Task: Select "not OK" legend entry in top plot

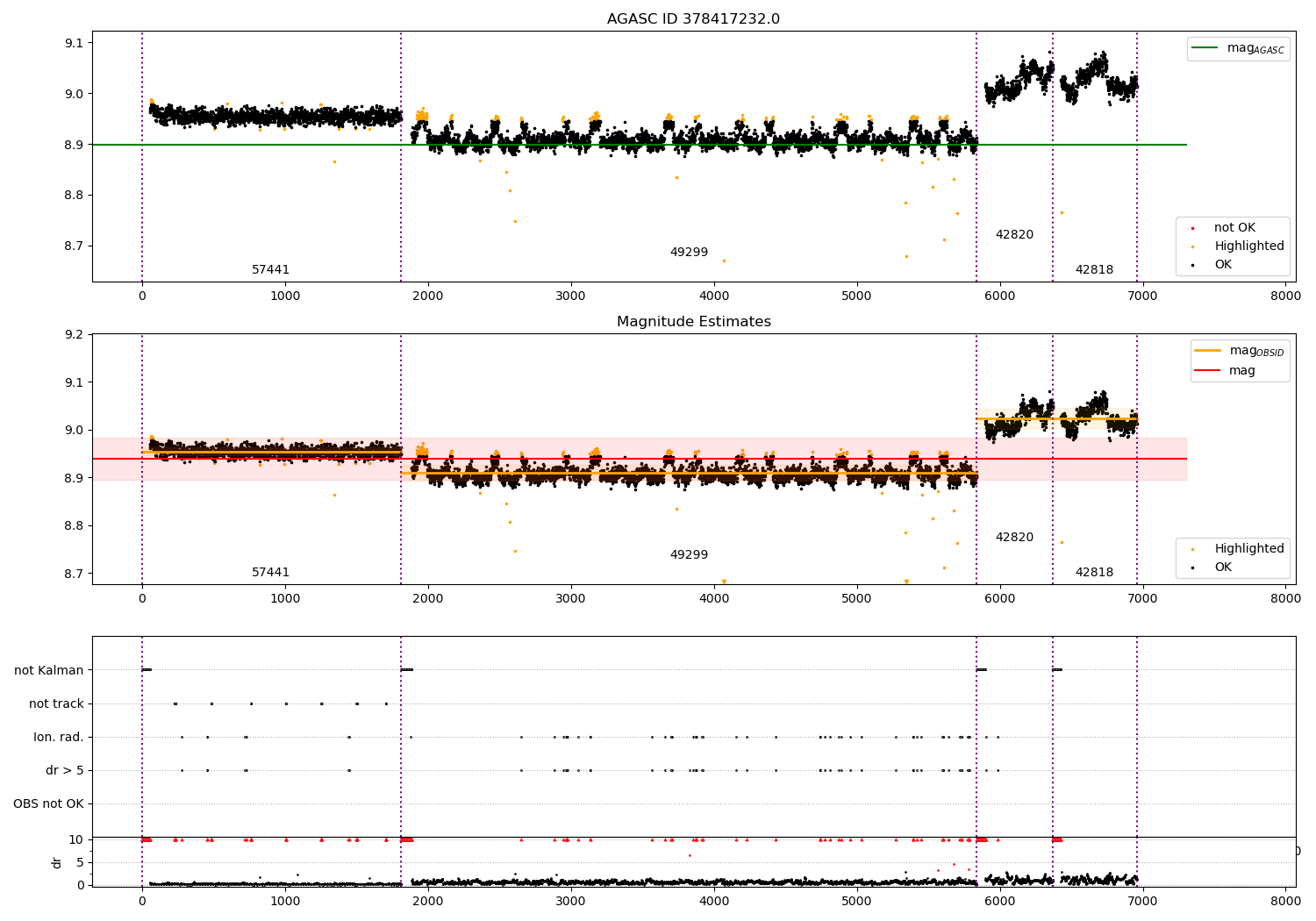Action: (1234, 228)
